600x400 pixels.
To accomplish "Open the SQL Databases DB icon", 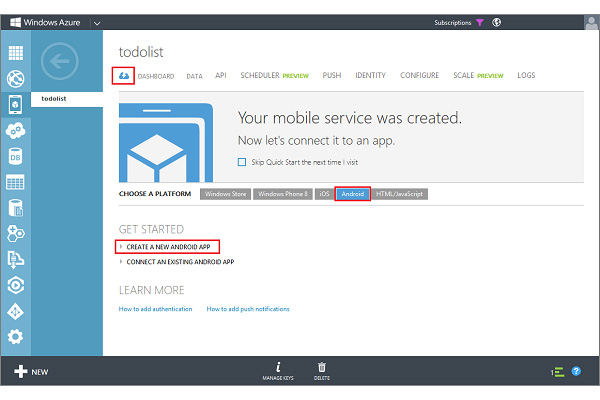I will [16, 156].
